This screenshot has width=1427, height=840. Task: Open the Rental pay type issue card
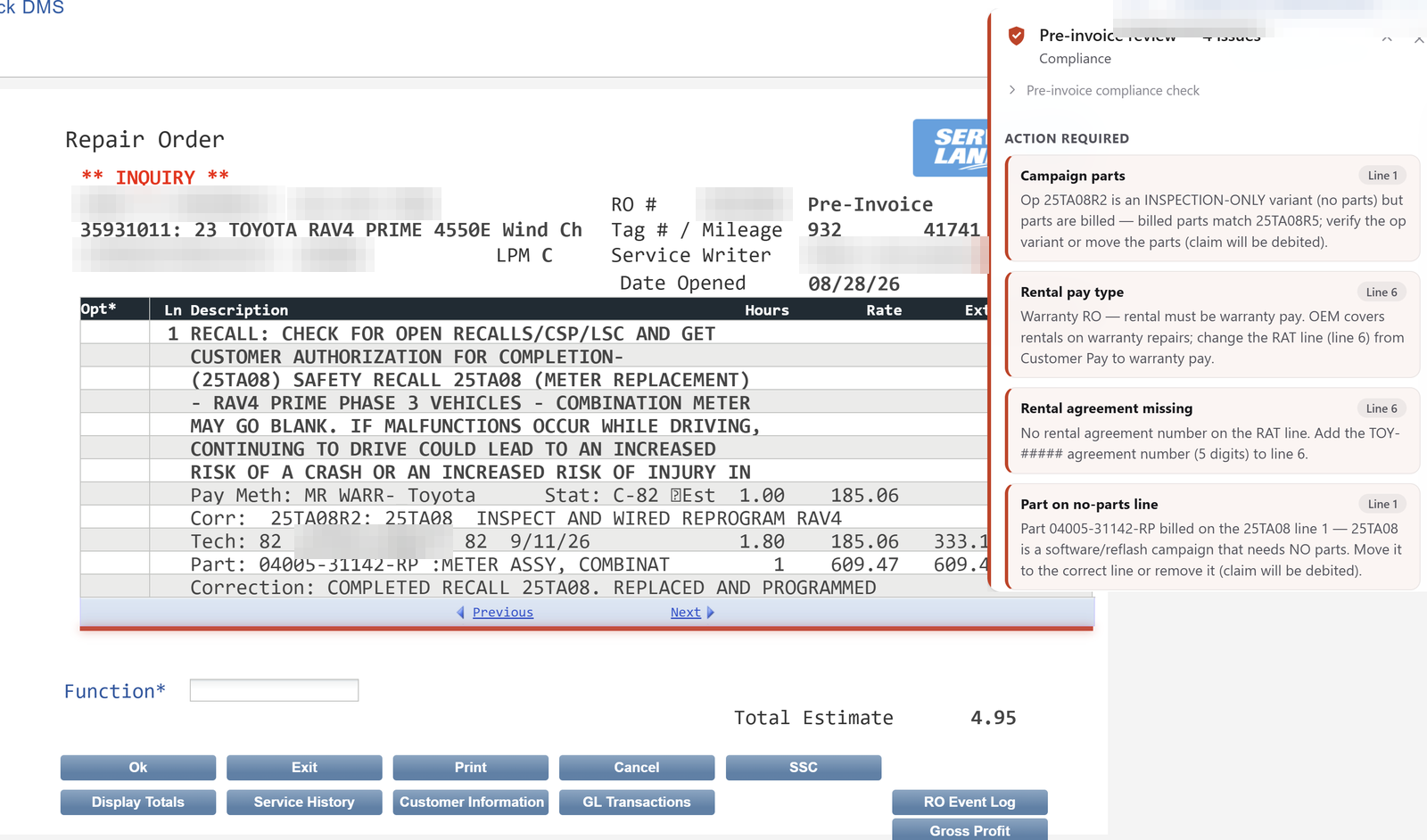coord(1212,325)
